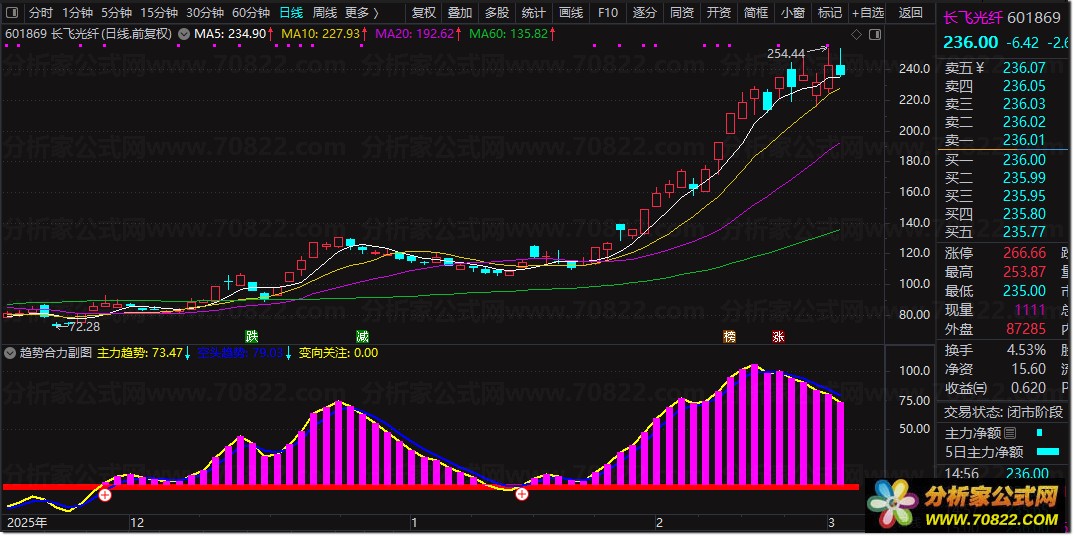
Task: Click the 标记 mark button
Action: tap(830, 12)
